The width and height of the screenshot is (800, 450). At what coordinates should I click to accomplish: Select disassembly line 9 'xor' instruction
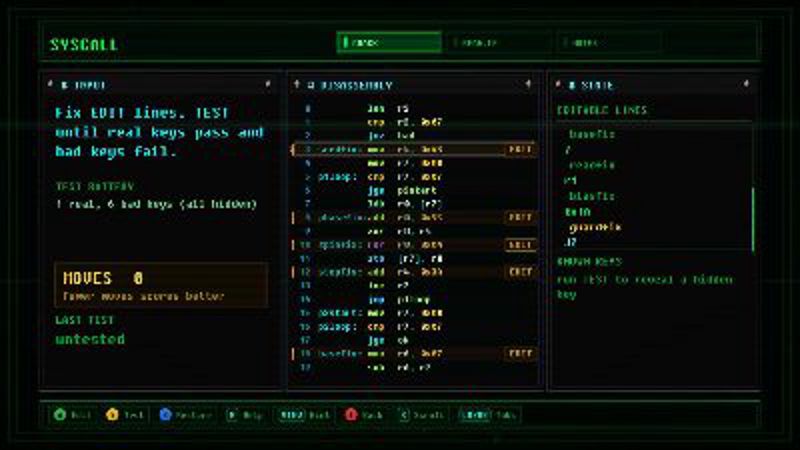(x=414, y=231)
